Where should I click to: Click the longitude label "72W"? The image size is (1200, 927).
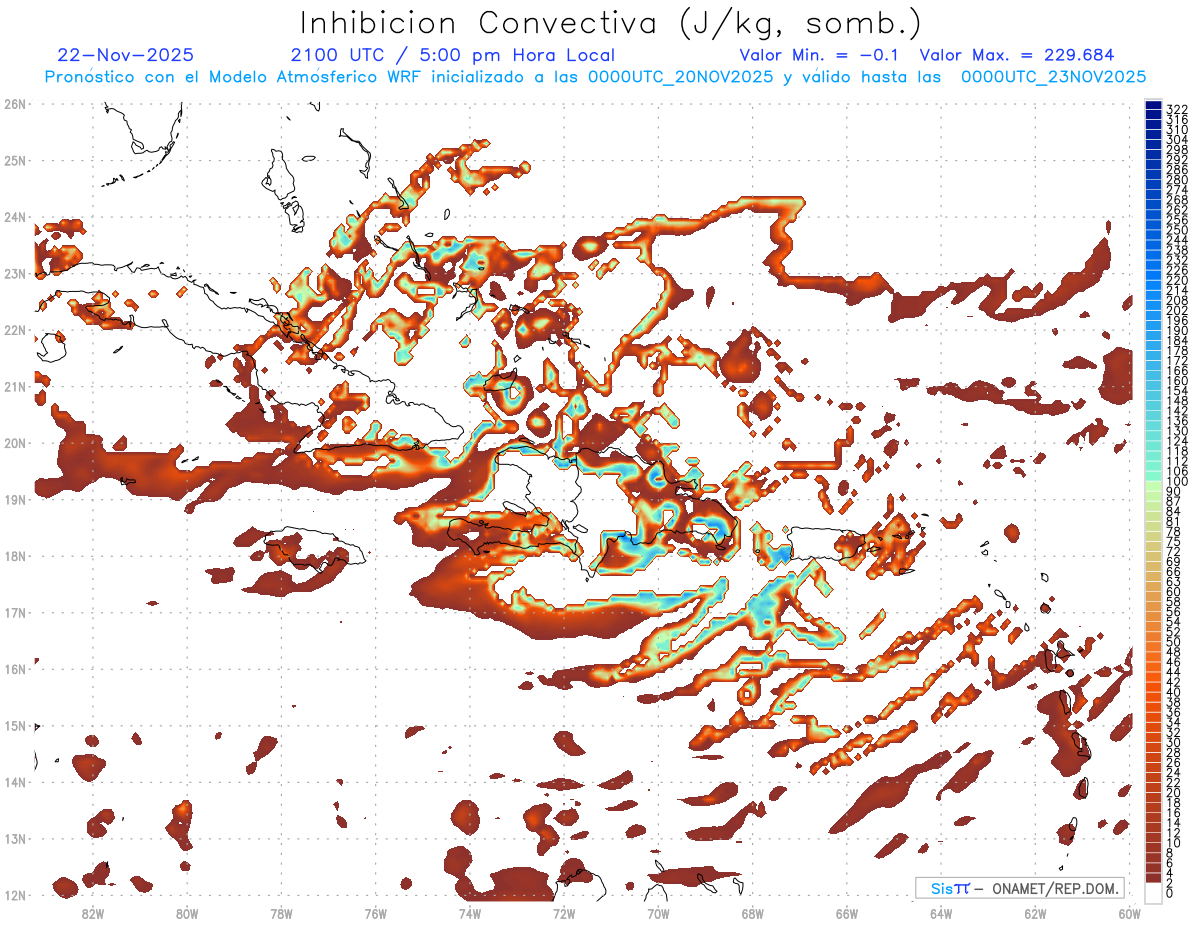[564, 913]
